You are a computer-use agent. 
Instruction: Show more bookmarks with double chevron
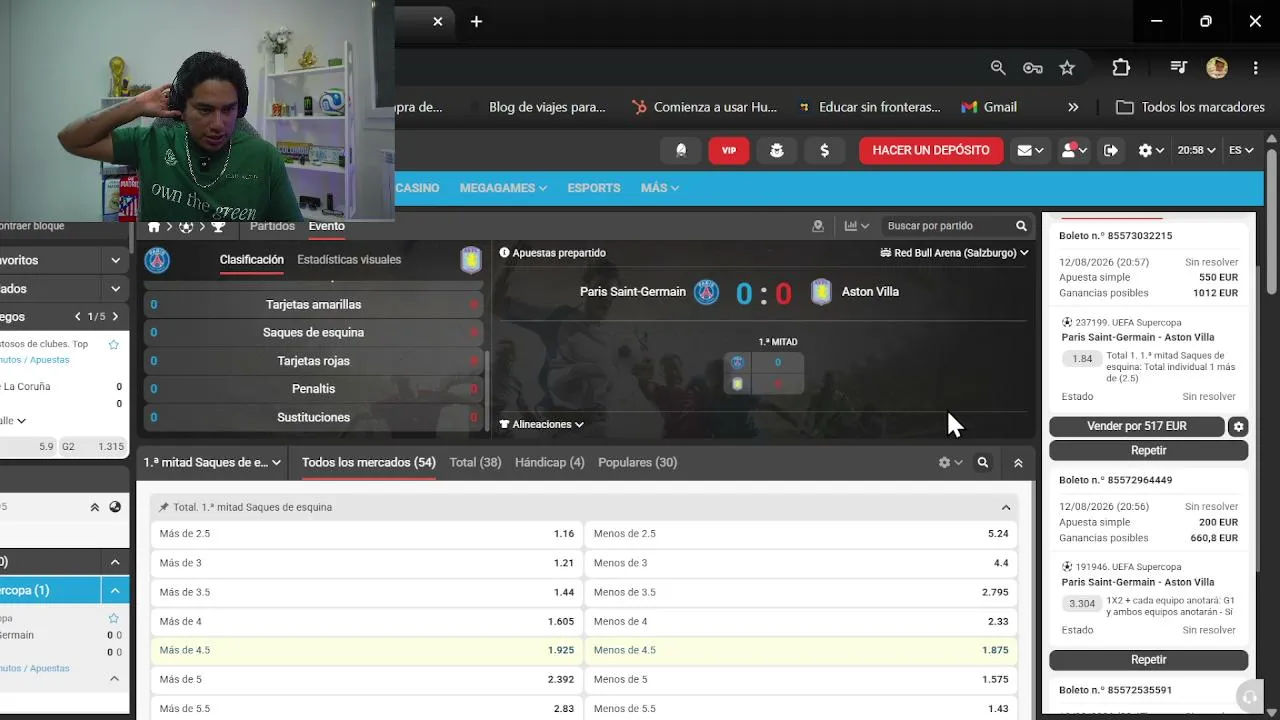(x=1073, y=107)
